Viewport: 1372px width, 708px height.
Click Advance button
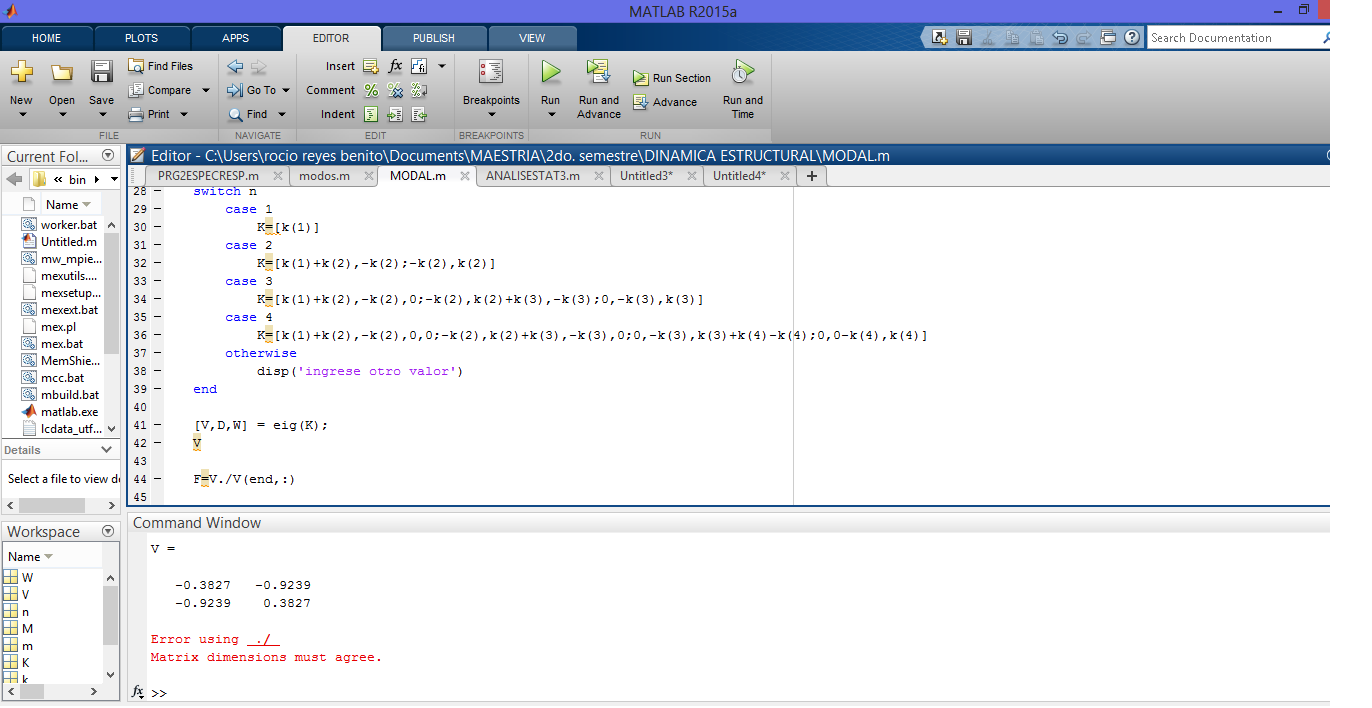click(665, 102)
